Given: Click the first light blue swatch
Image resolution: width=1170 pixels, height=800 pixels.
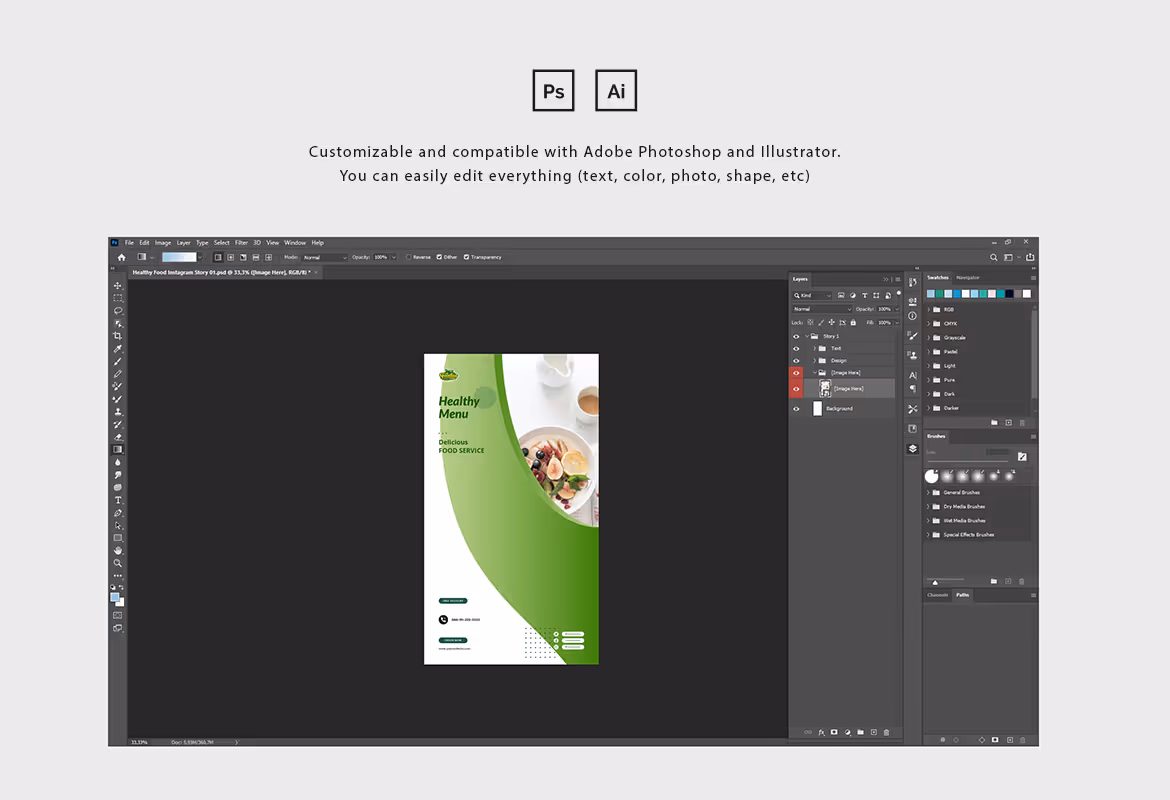Looking at the screenshot, I should (930, 294).
